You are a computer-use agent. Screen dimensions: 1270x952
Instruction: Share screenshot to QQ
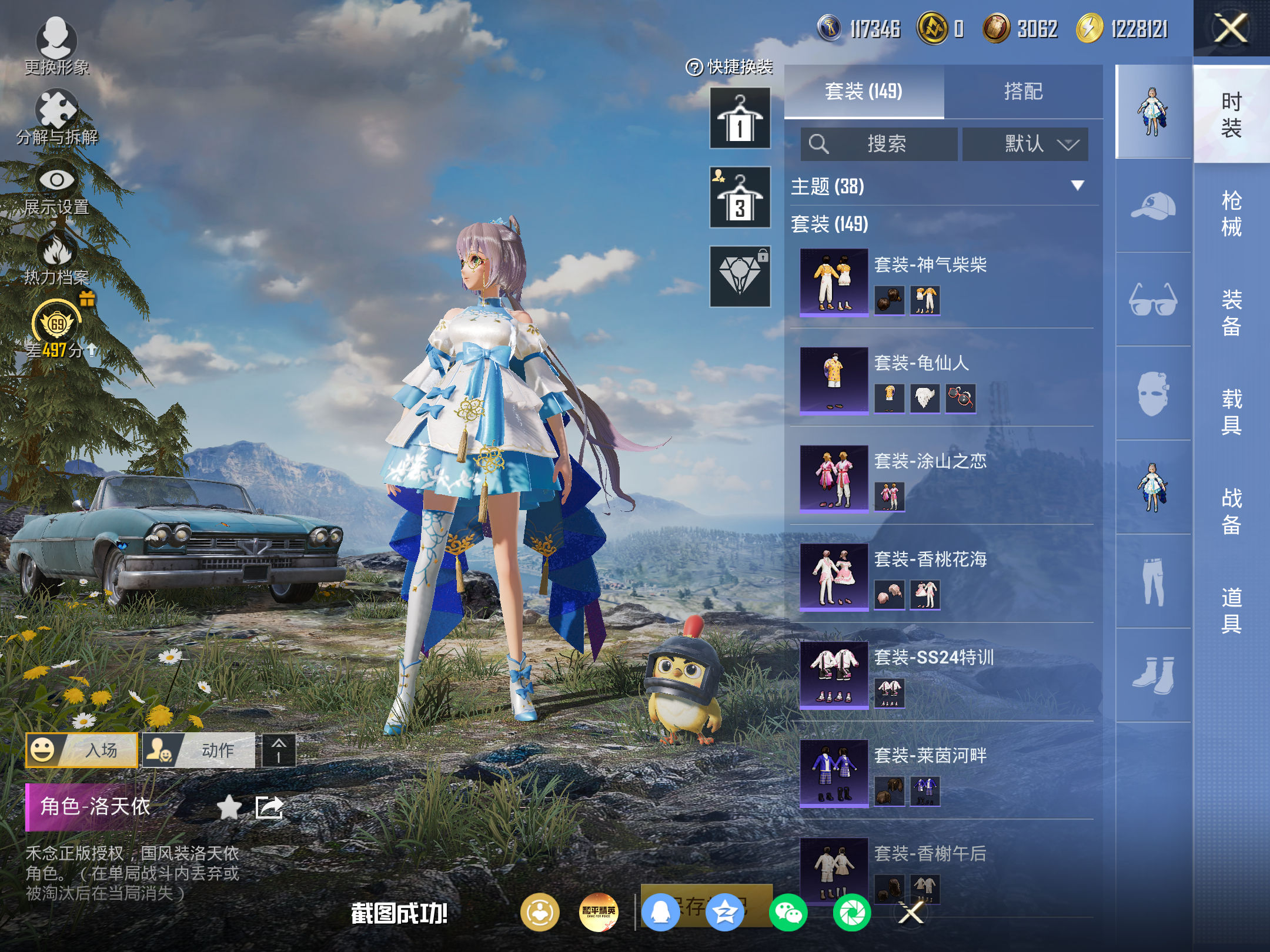point(661,913)
